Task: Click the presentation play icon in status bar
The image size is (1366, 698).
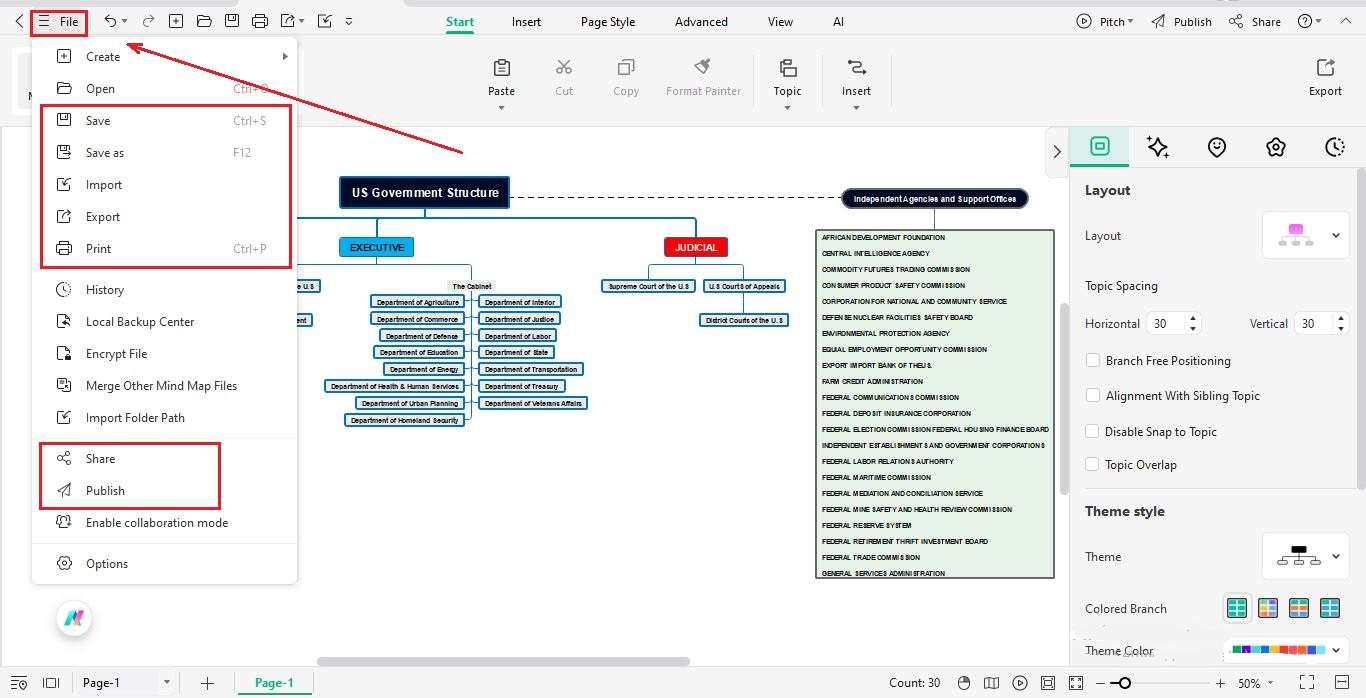Action: 1019,683
